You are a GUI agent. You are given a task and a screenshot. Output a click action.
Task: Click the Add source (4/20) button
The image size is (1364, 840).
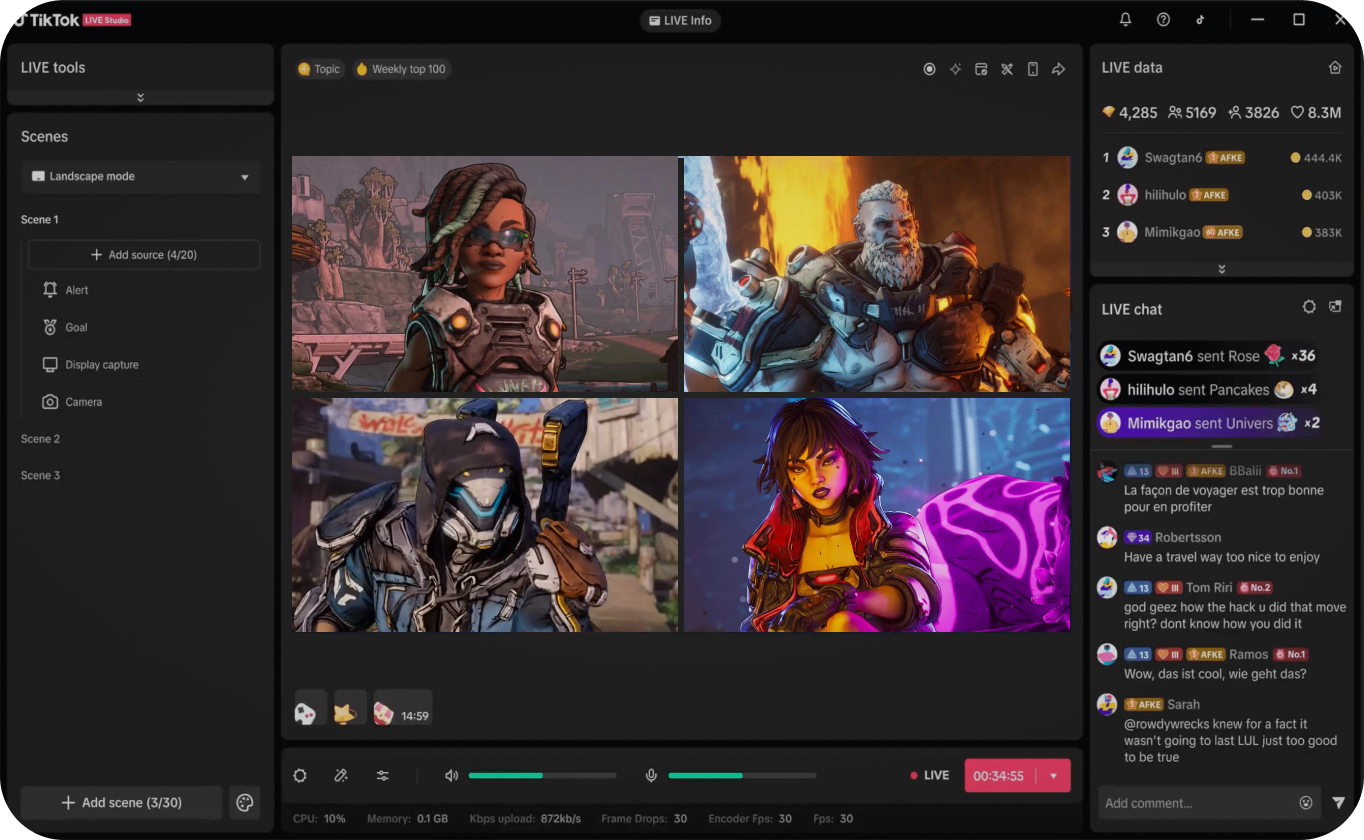(144, 255)
